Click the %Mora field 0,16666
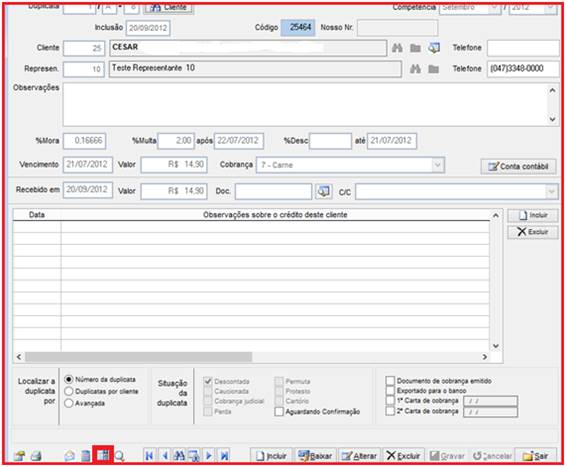The width and height of the screenshot is (566, 467). (84, 141)
